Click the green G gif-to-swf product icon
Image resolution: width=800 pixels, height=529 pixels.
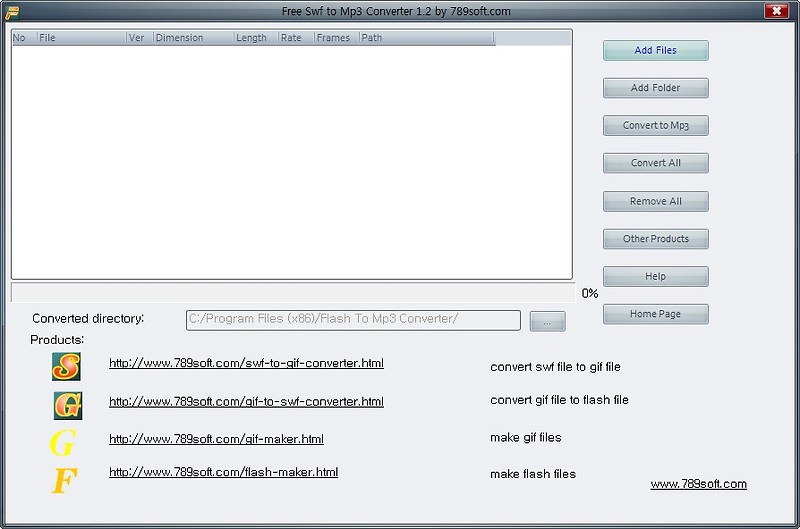coord(68,406)
